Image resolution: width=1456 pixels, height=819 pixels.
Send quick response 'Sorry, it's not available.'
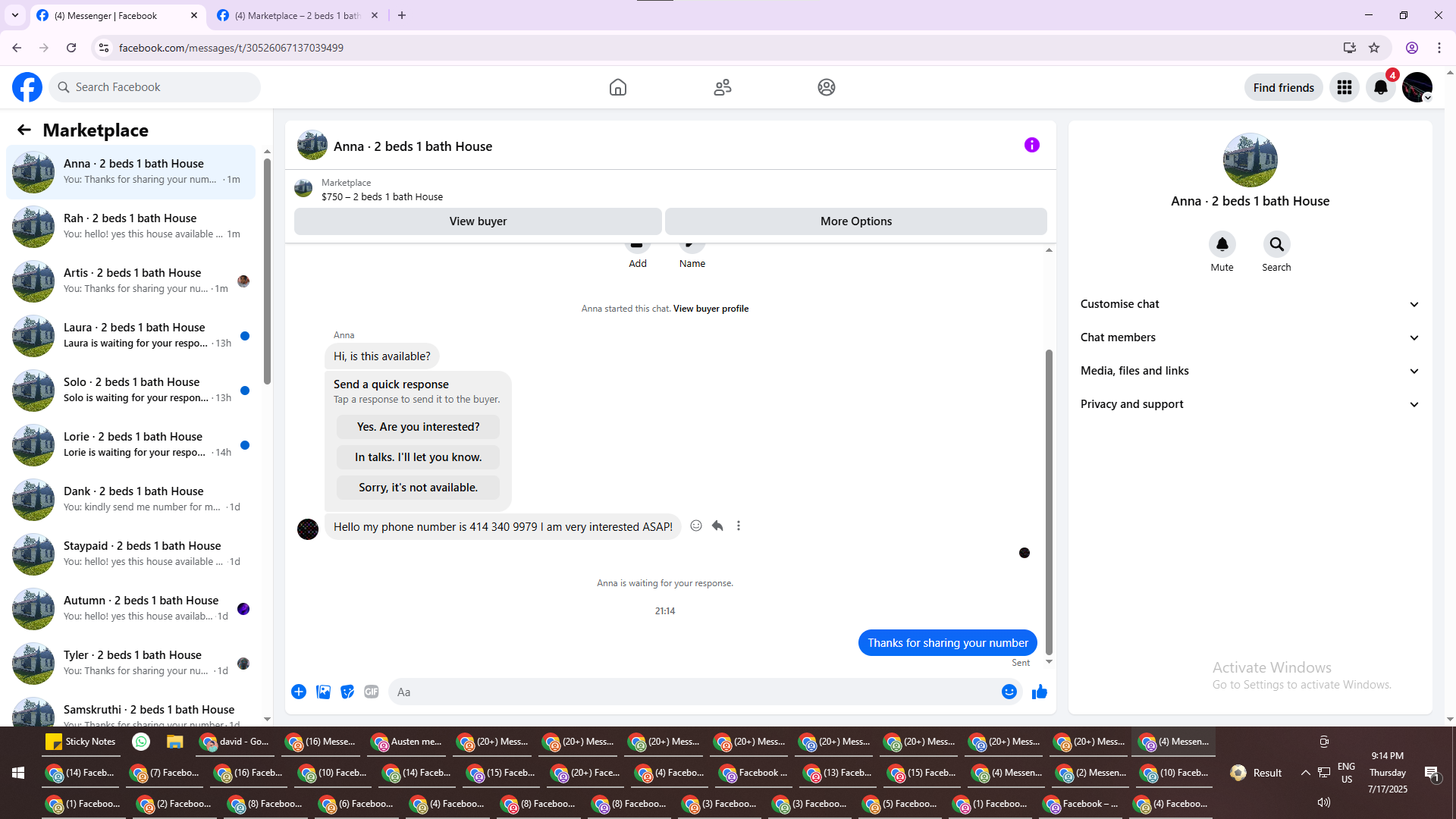pos(418,488)
